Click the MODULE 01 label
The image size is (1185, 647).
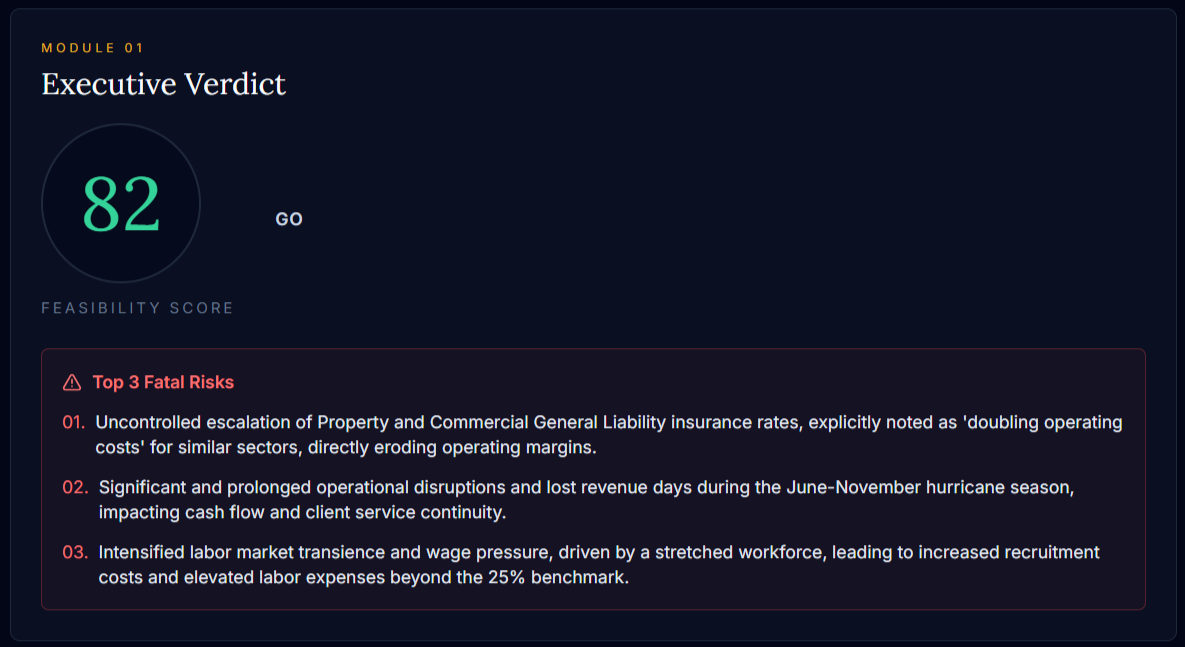pos(92,48)
